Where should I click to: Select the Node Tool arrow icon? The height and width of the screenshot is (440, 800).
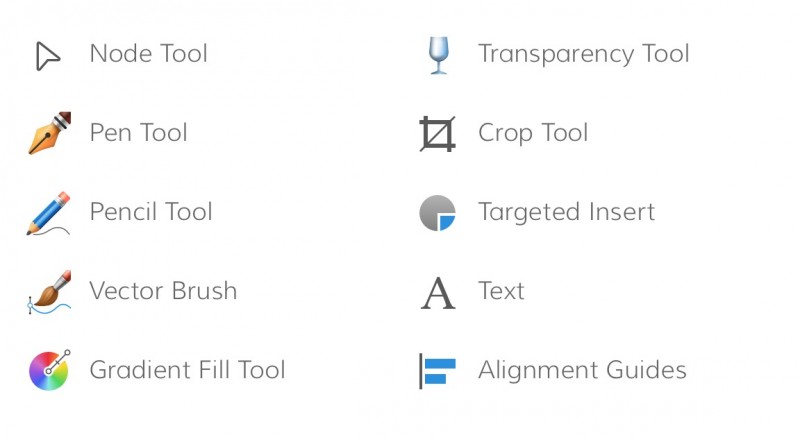tap(48, 56)
